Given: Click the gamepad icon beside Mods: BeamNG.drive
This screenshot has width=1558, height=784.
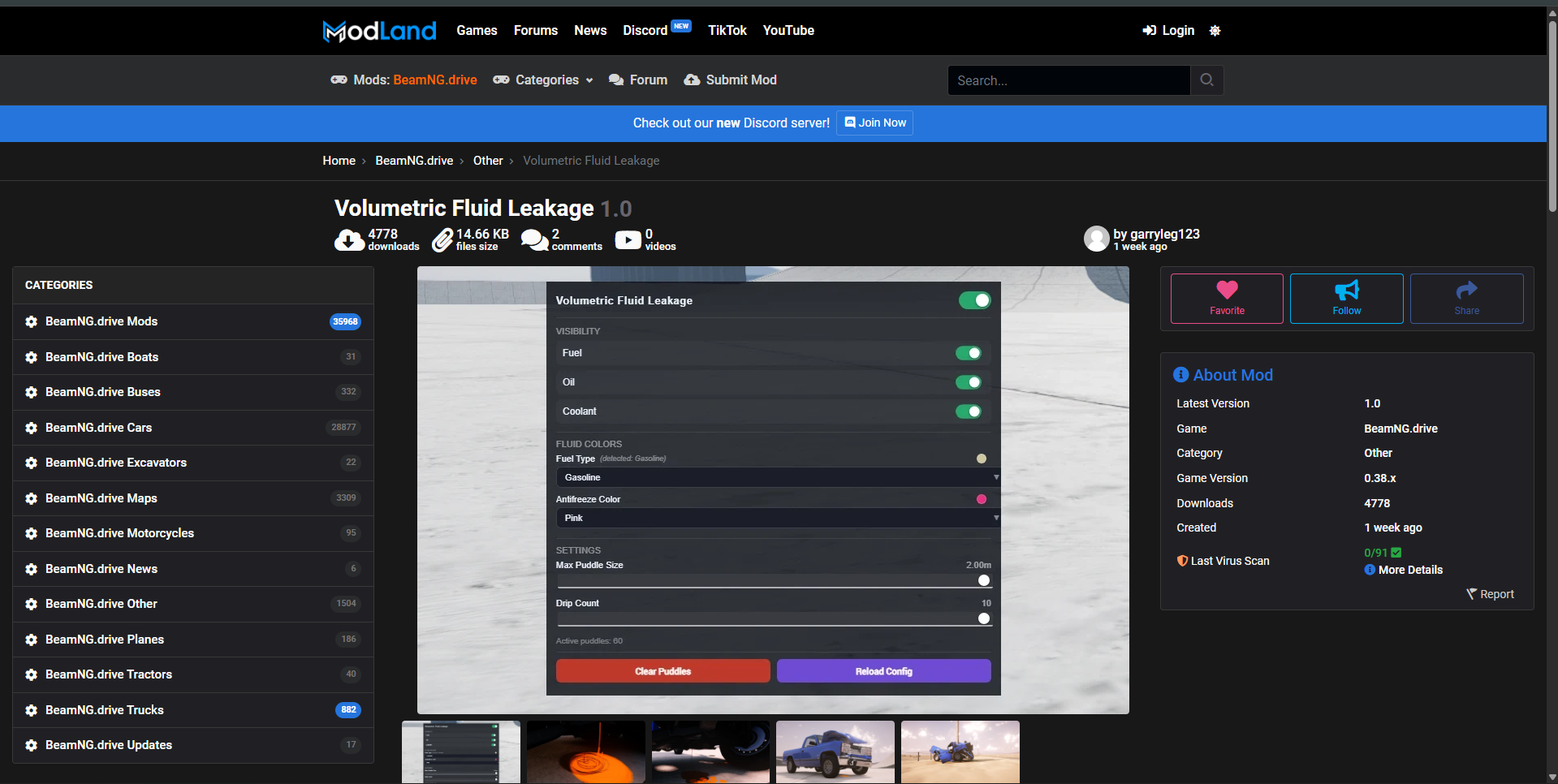Looking at the screenshot, I should 339,80.
